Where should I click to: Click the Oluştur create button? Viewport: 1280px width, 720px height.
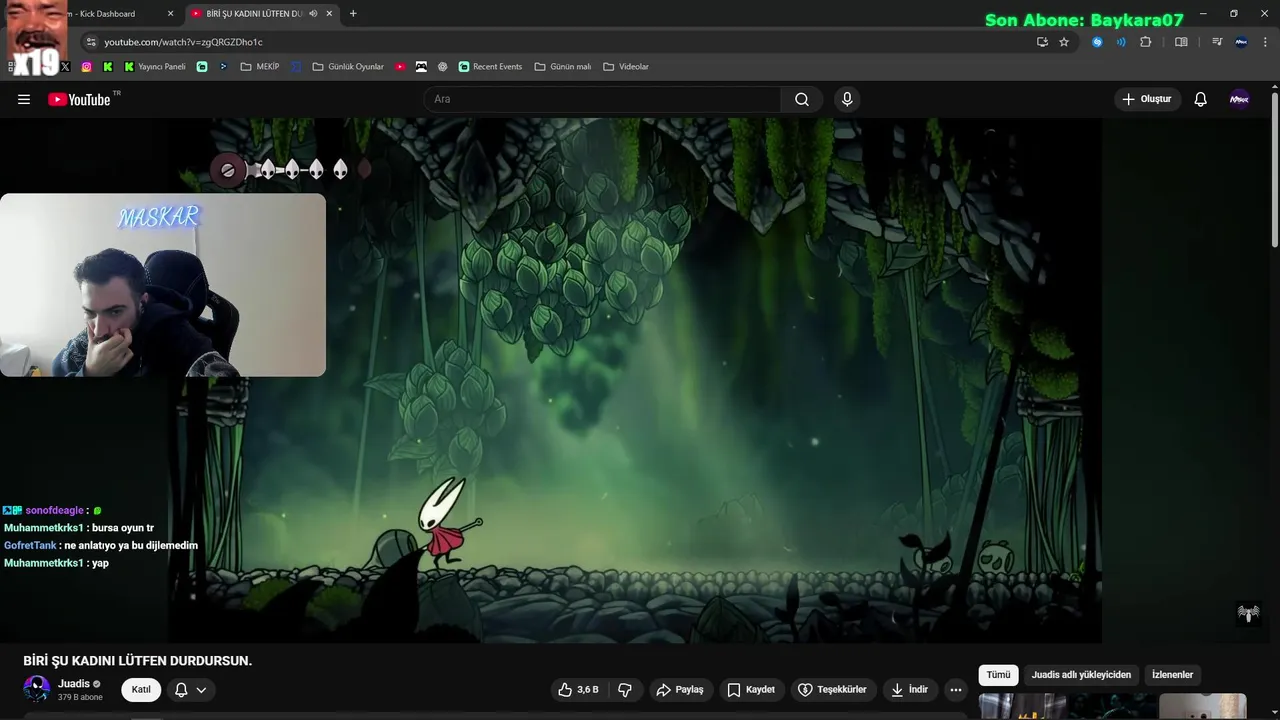coord(1147,99)
